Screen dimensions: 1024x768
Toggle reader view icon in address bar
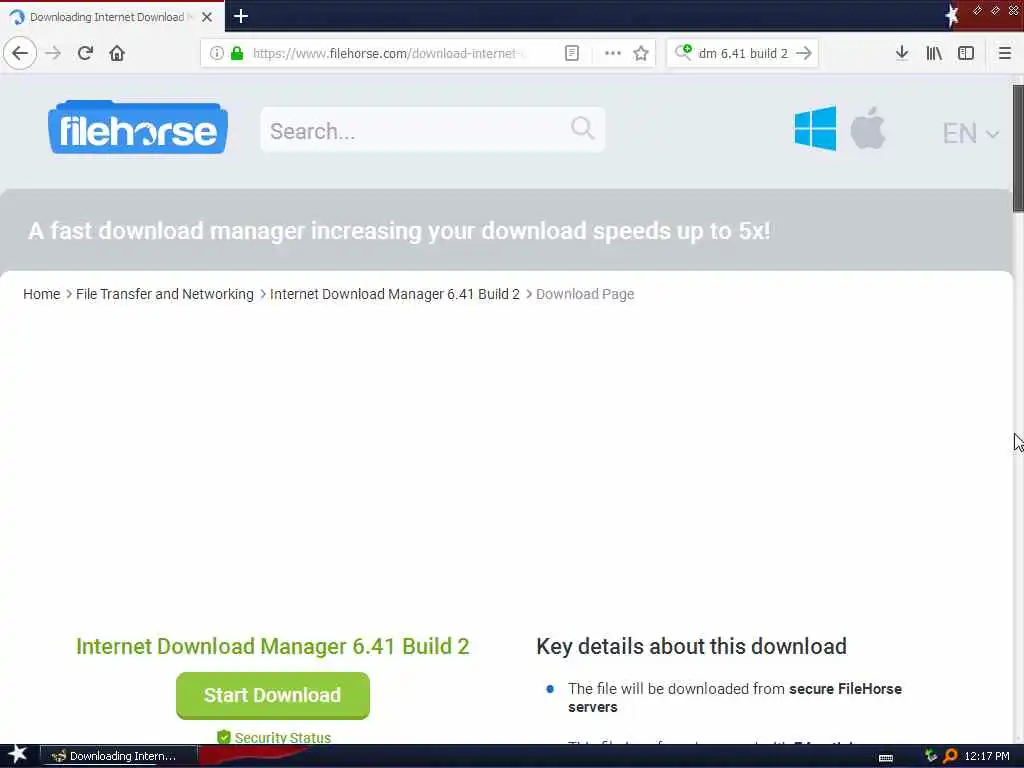click(x=571, y=53)
